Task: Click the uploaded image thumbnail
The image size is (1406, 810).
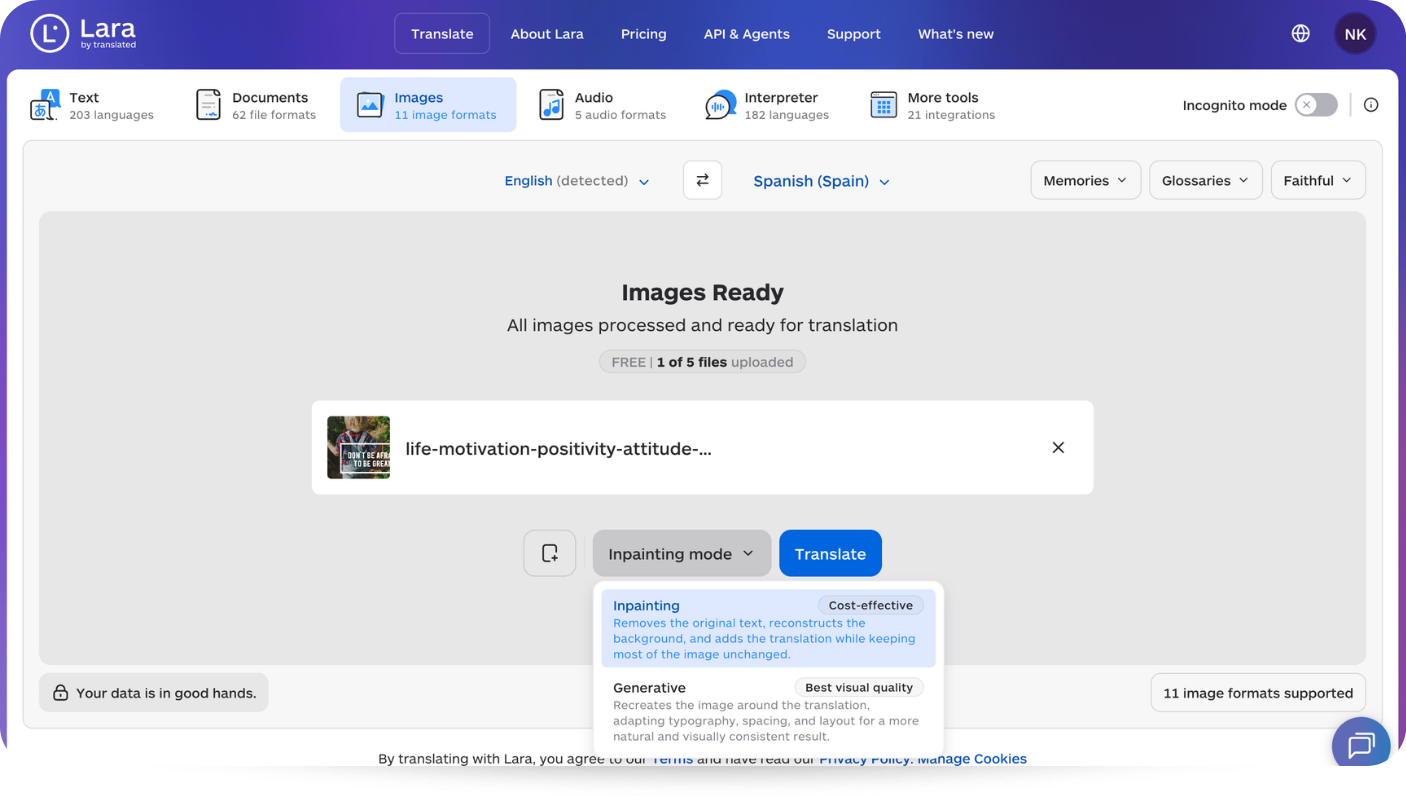Action: click(358, 448)
